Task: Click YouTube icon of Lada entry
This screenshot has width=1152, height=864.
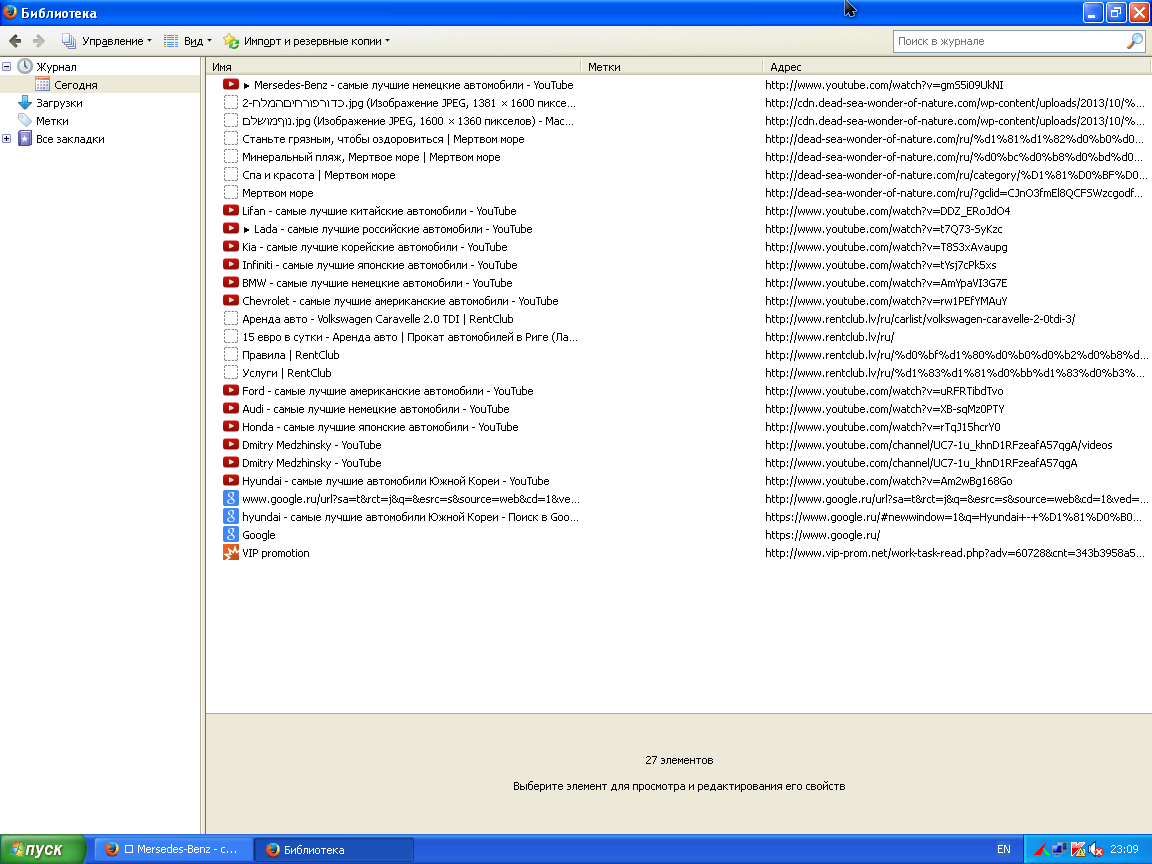Action: click(x=231, y=228)
